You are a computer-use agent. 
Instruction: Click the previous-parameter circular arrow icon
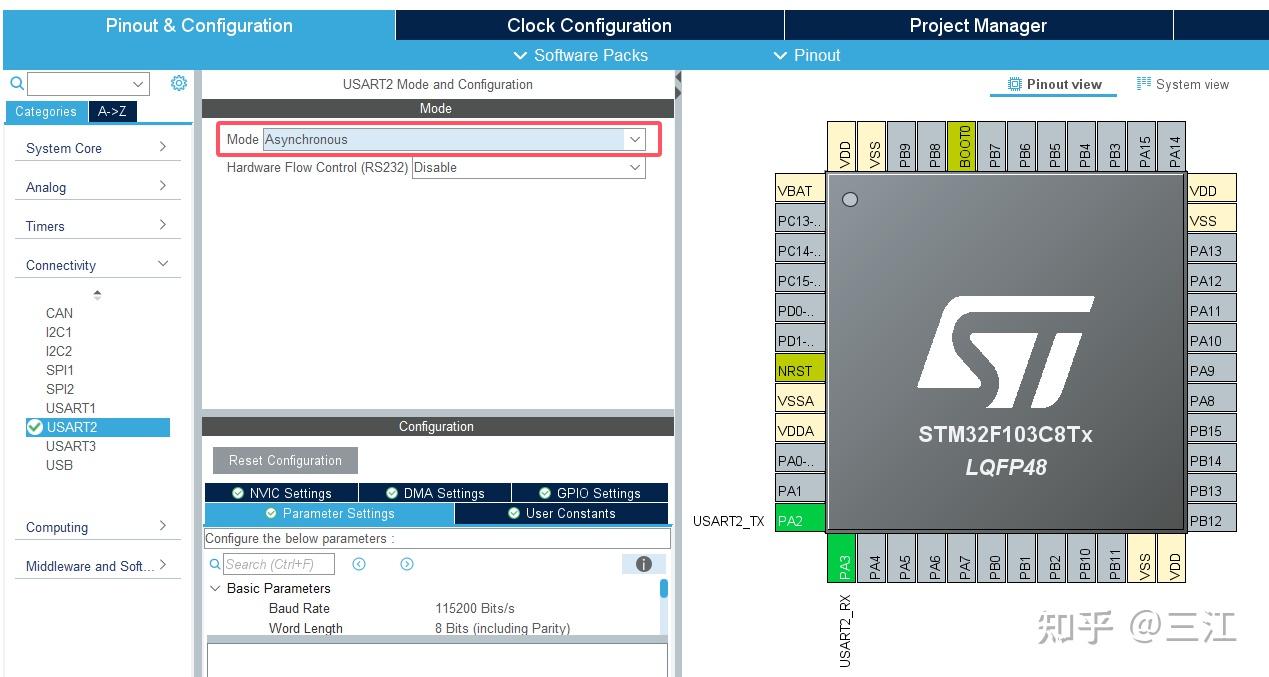(359, 564)
